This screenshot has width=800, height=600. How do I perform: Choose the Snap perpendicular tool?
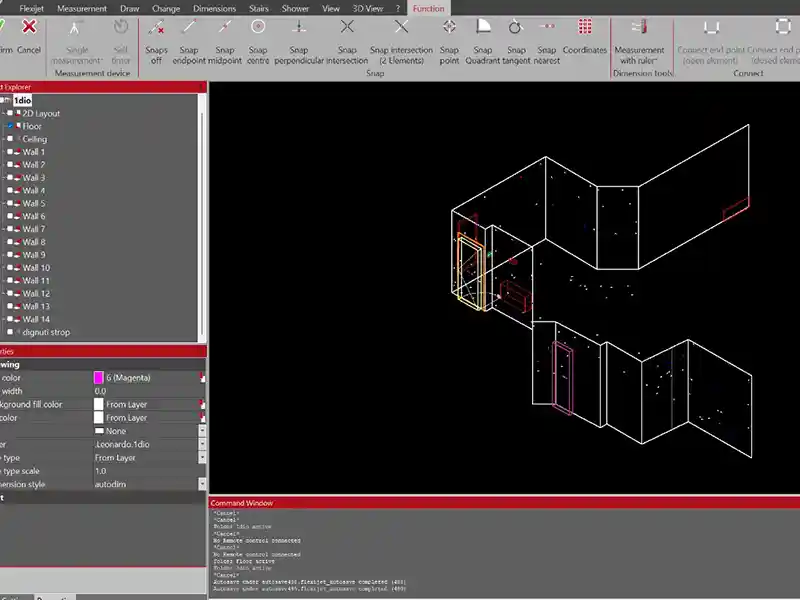coord(298,28)
